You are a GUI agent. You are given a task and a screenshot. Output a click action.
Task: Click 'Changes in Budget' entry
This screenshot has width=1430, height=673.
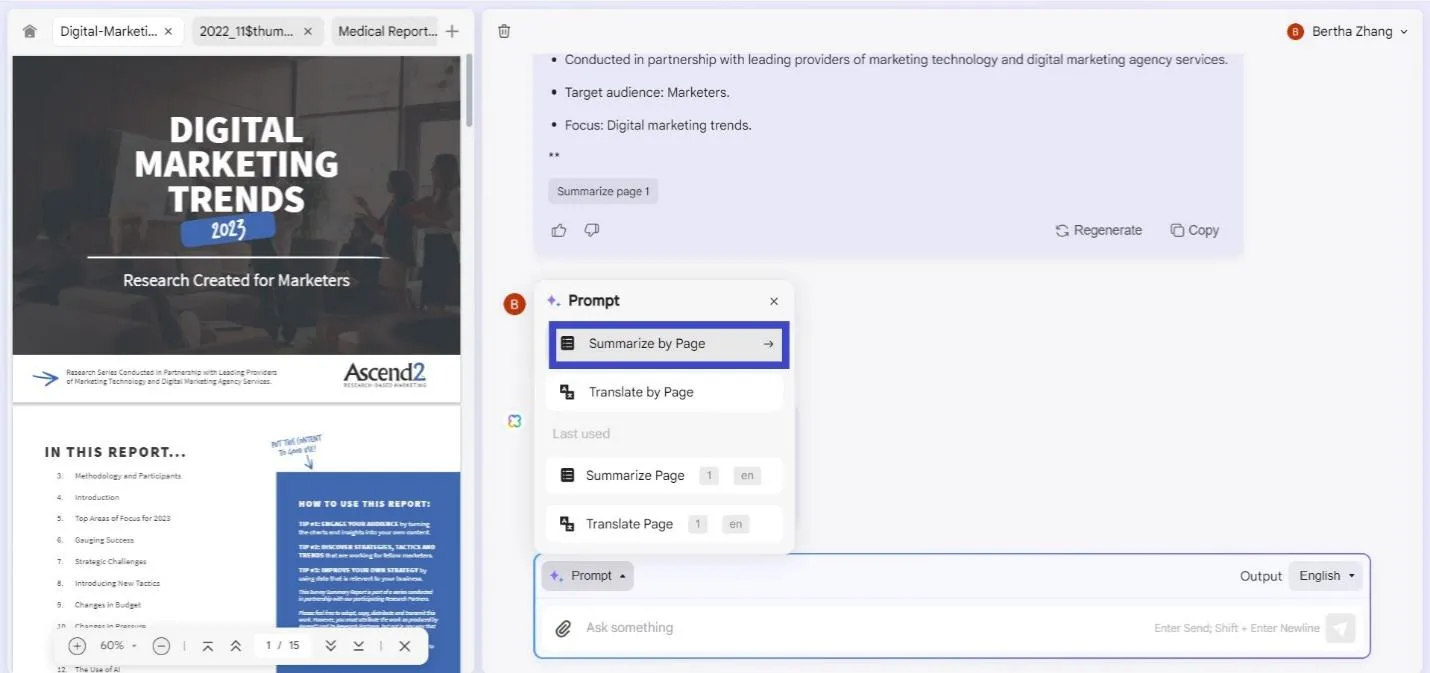point(107,605)
